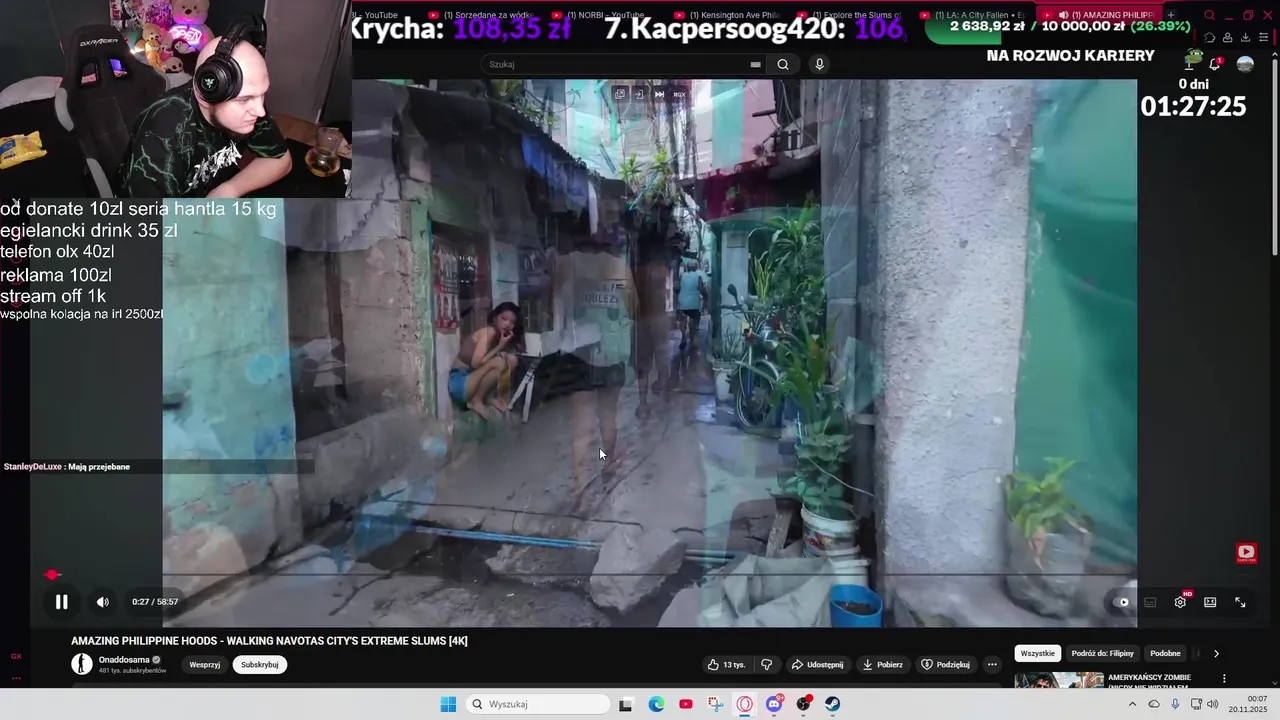The image size is (1280, 720).
Task: Pause the YouTube video playback
Action: (x=61, y=602)
